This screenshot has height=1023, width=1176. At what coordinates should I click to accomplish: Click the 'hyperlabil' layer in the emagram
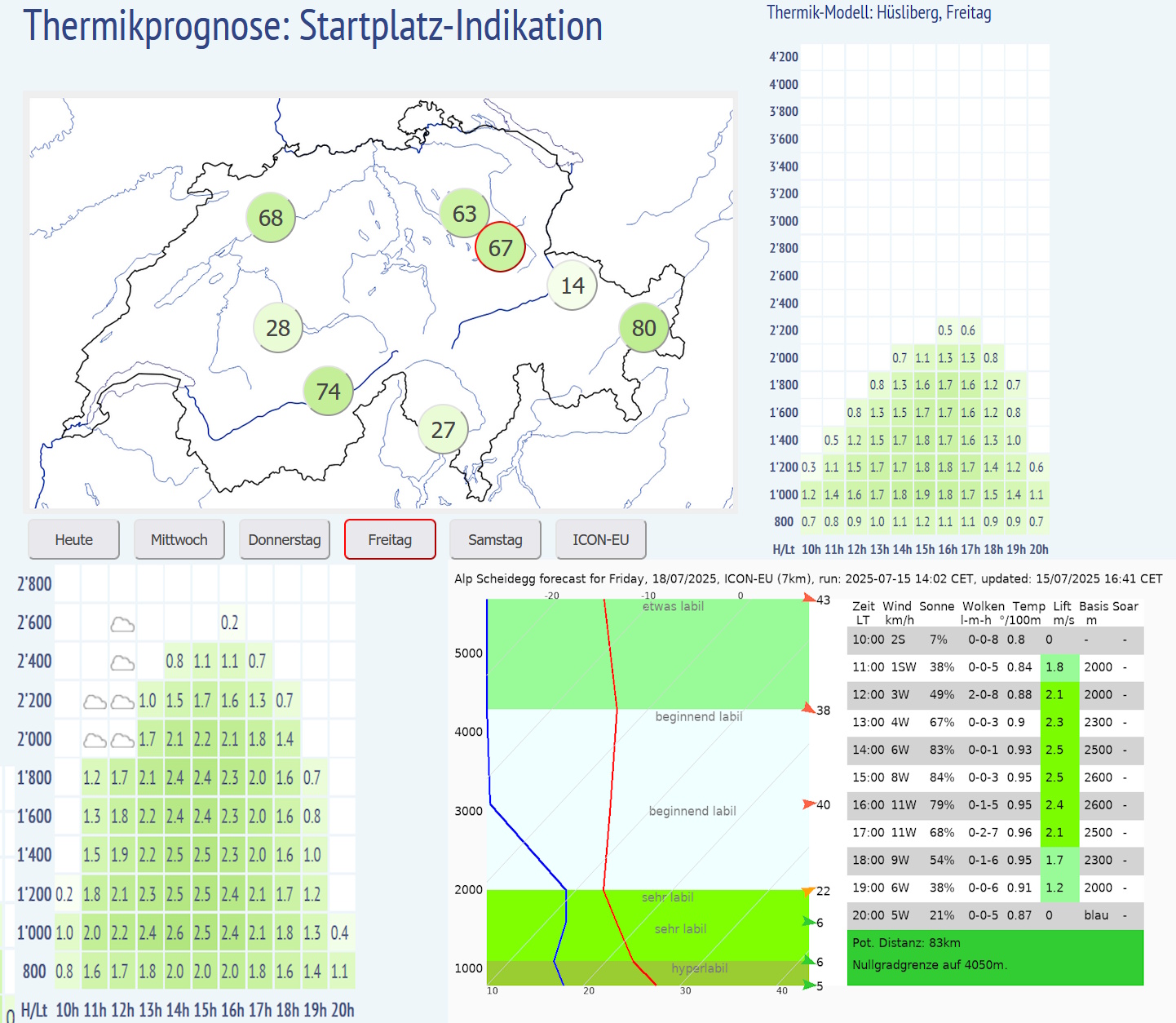point(699,968)
